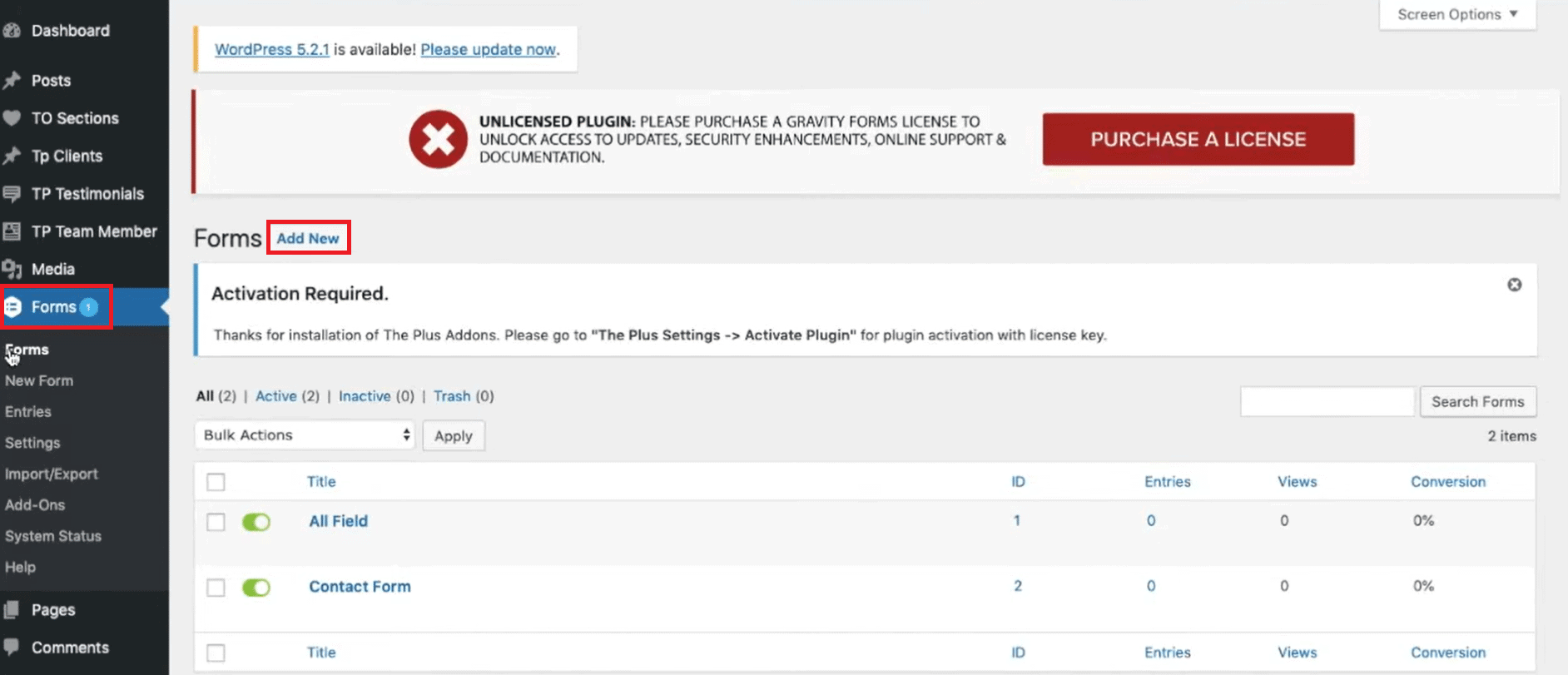Open the Comments menu
1568x675 pixels.
(x=70, y=648)
